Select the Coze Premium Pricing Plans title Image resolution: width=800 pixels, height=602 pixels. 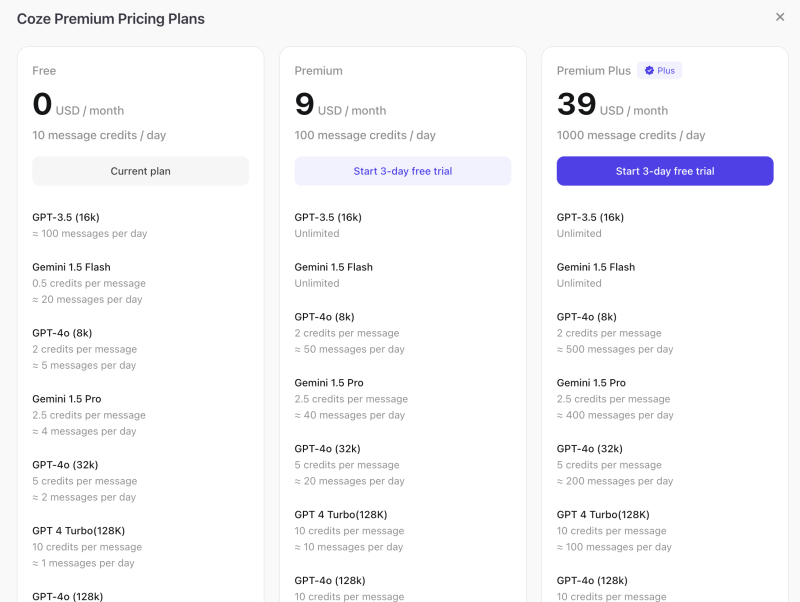111,19
